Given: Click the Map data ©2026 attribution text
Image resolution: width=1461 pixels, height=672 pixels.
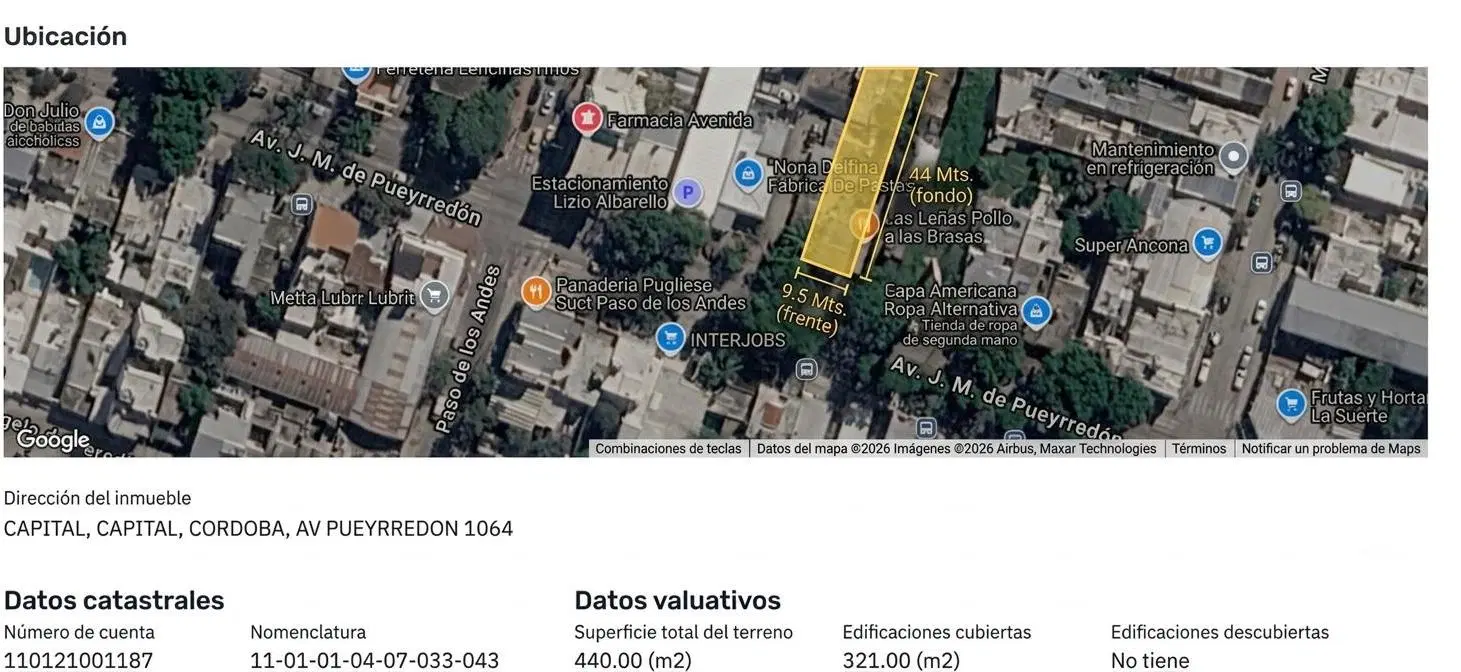Looking at the screenshot, I should tap(956, 449).
